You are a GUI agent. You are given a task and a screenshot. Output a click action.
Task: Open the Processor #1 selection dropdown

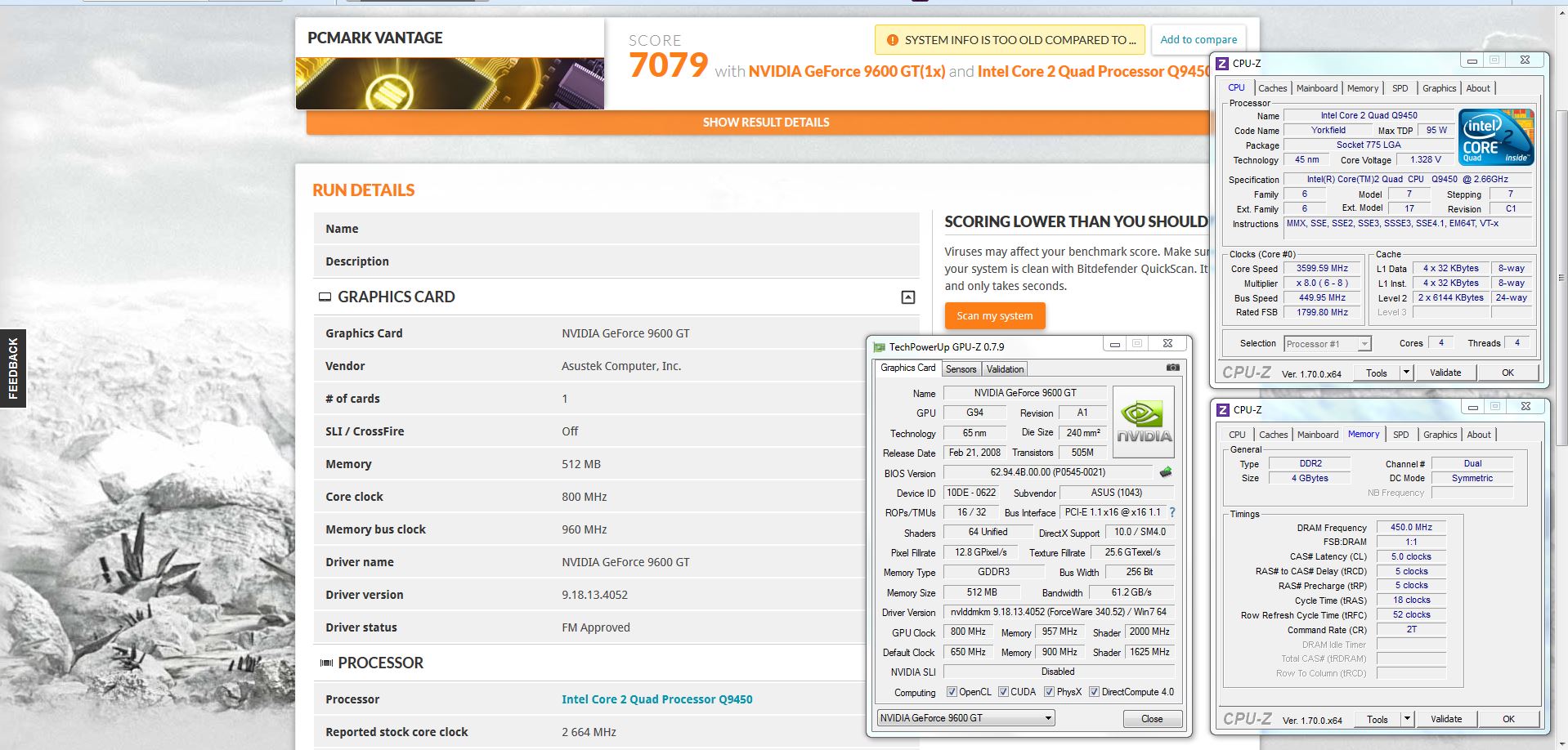click(1327, 344)
